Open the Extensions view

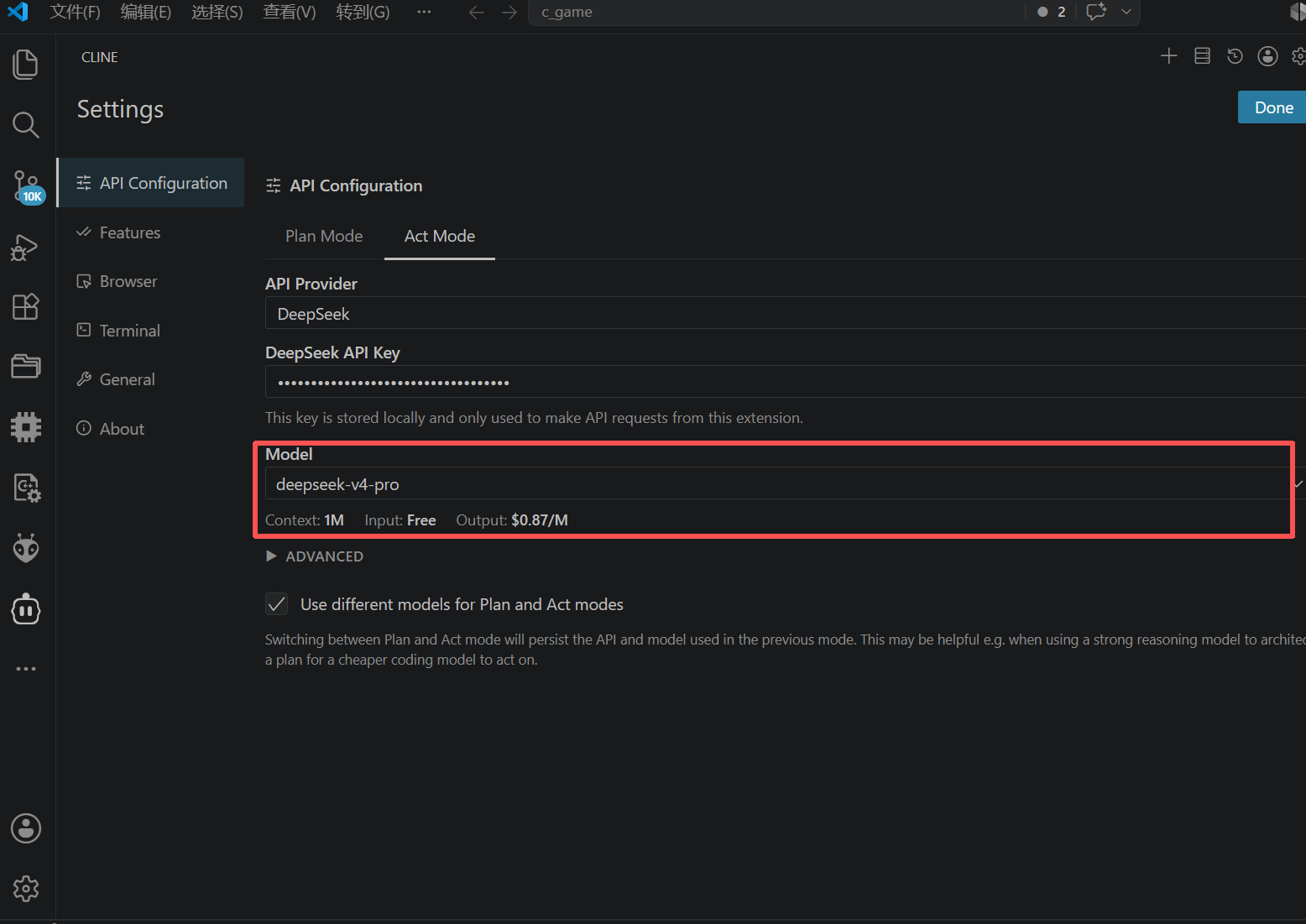pos(26,306)
